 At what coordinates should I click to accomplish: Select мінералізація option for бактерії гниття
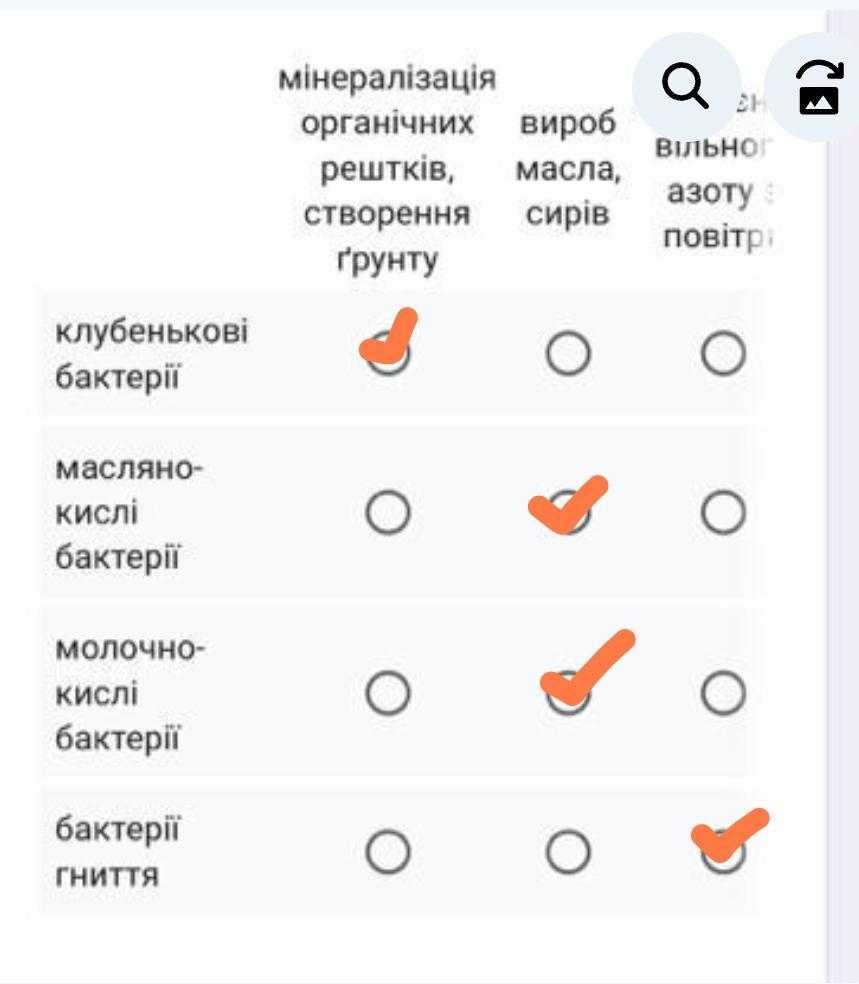[x=388, y=852]
